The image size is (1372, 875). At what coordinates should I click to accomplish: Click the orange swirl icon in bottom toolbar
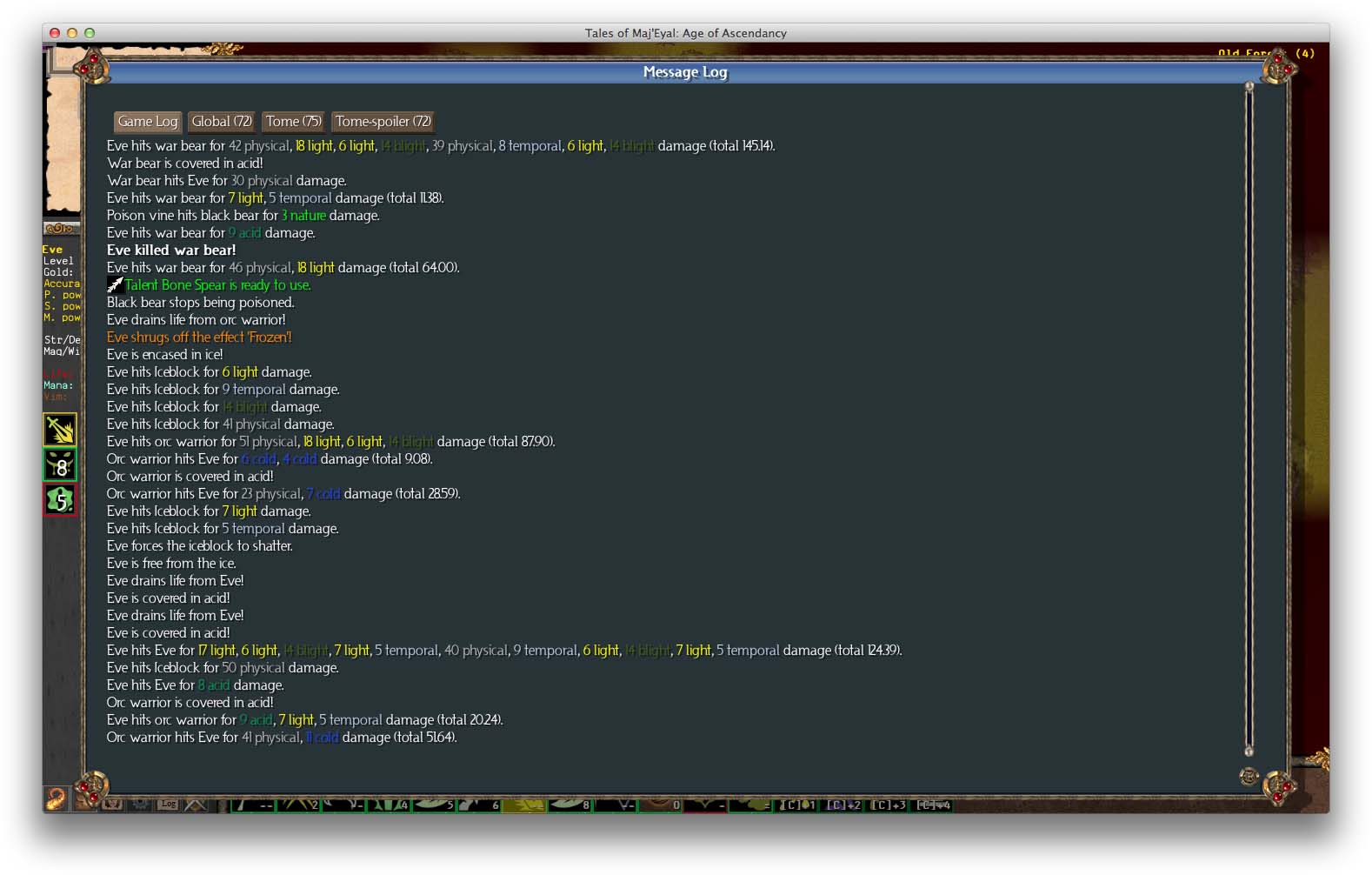tap(57, 798)
